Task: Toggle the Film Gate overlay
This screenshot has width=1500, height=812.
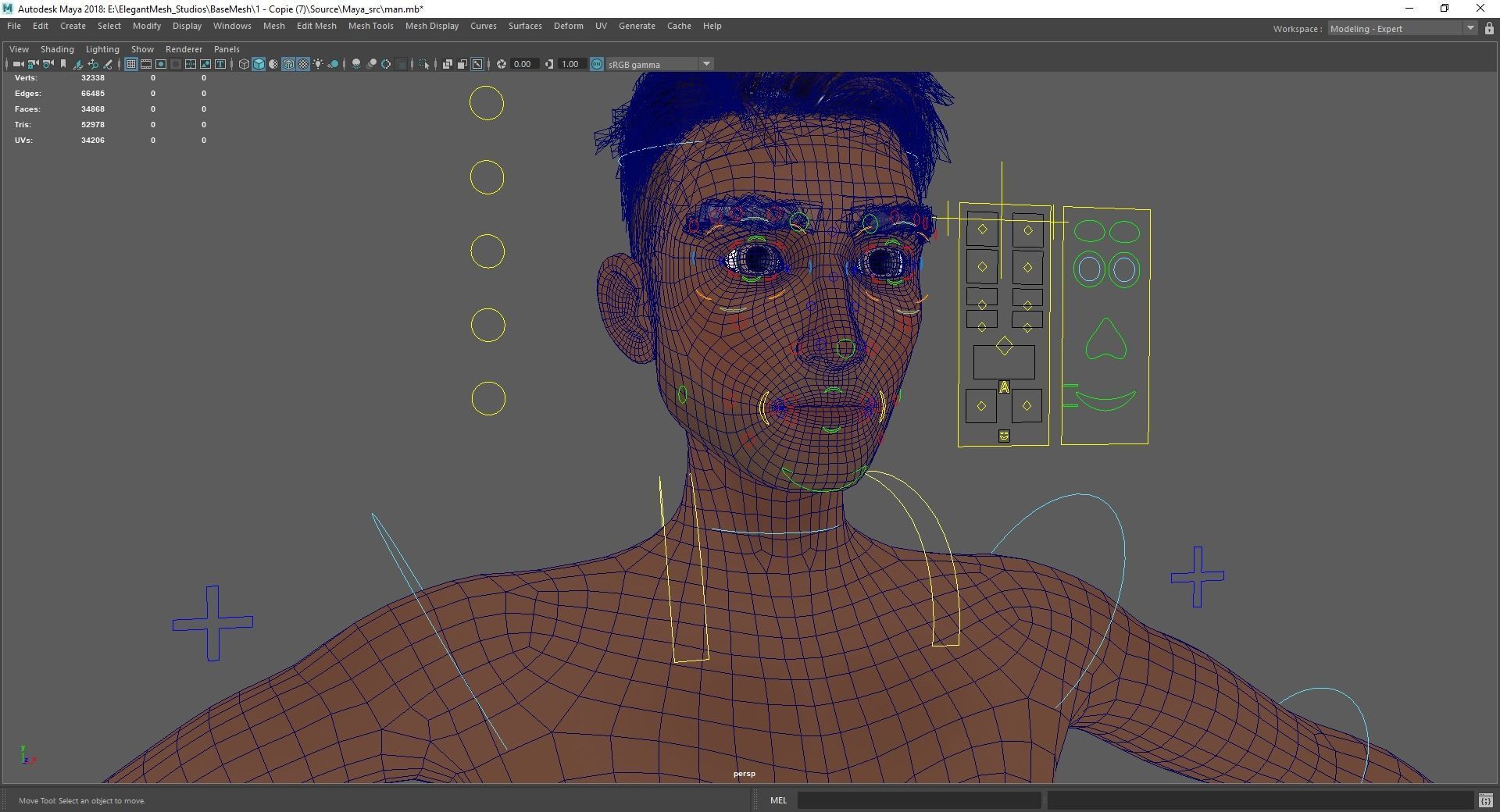Action: (146, 64)
